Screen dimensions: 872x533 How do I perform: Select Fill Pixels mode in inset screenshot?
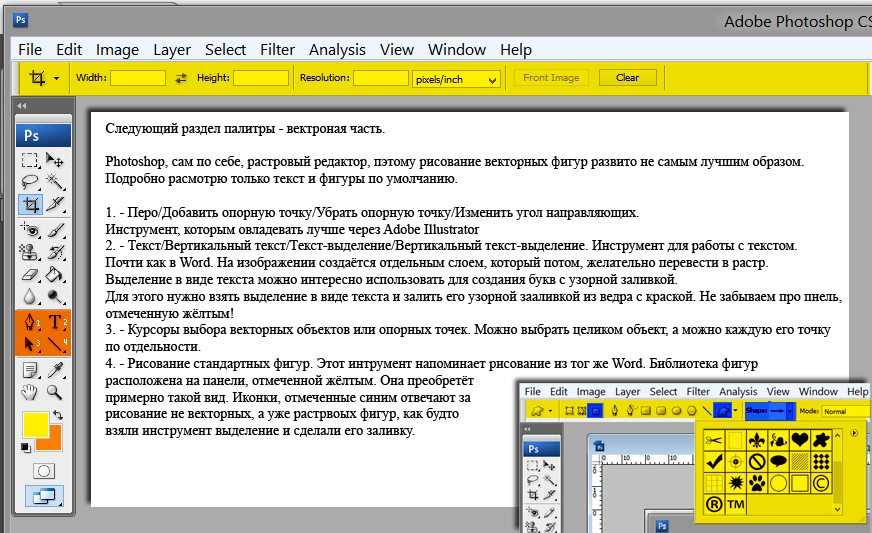(x=595, y=411)
